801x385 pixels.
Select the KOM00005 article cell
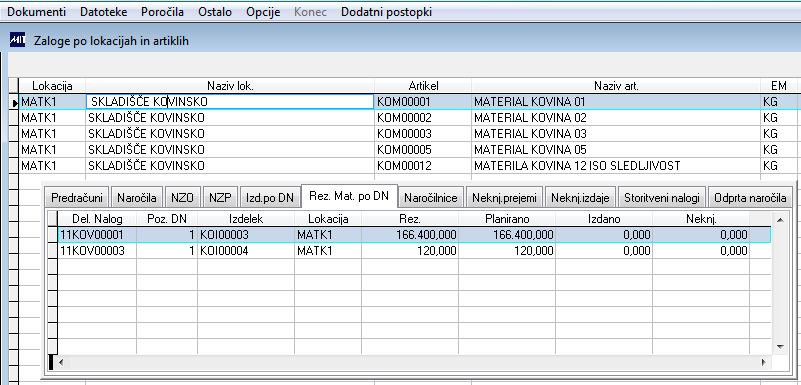tap(423, 150)
